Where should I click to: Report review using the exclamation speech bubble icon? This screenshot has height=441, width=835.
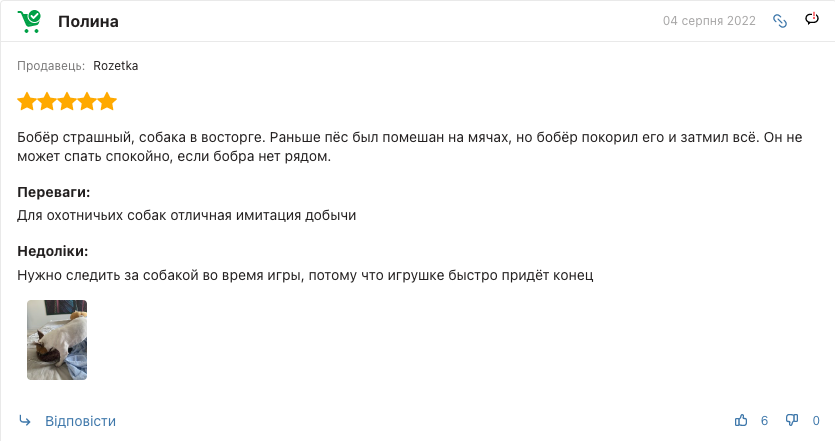coord(812,19)
